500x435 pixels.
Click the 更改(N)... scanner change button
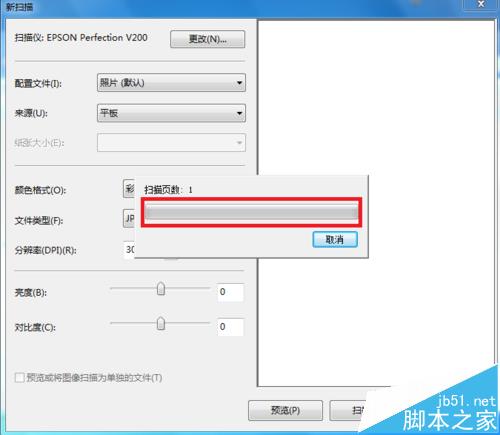[207, 39]
